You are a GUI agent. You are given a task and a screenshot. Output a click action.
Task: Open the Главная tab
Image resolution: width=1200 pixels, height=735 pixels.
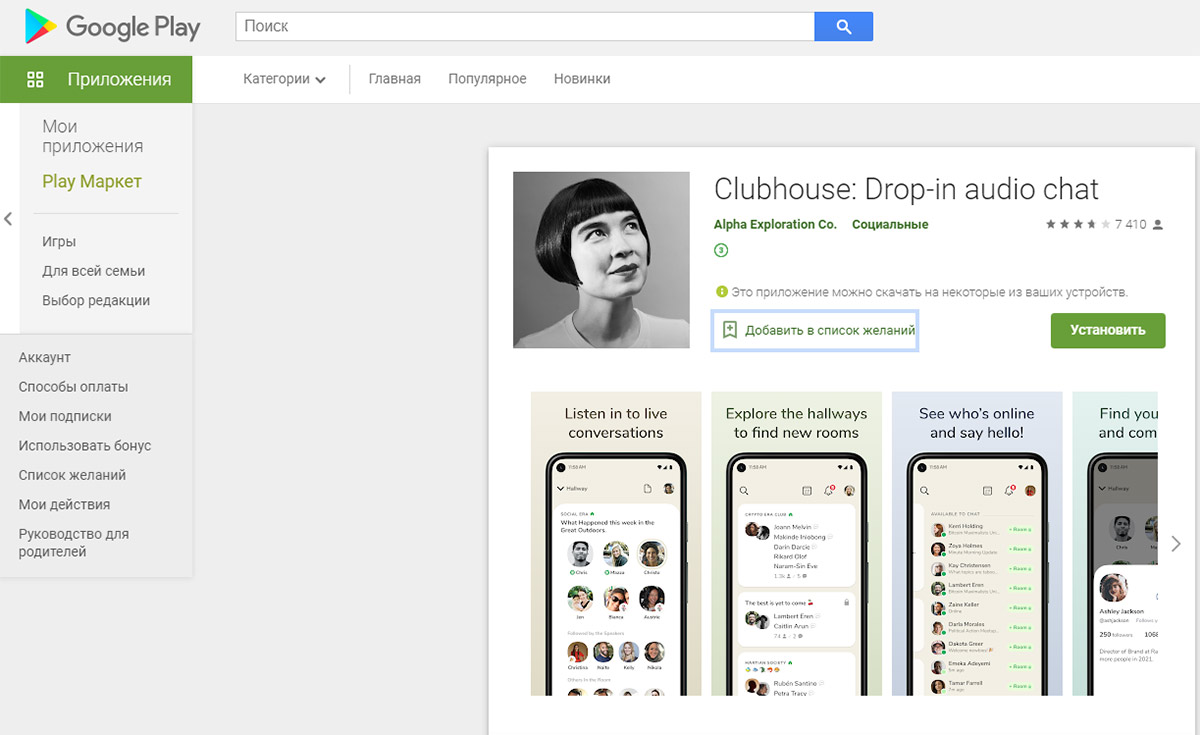[394, 79]
